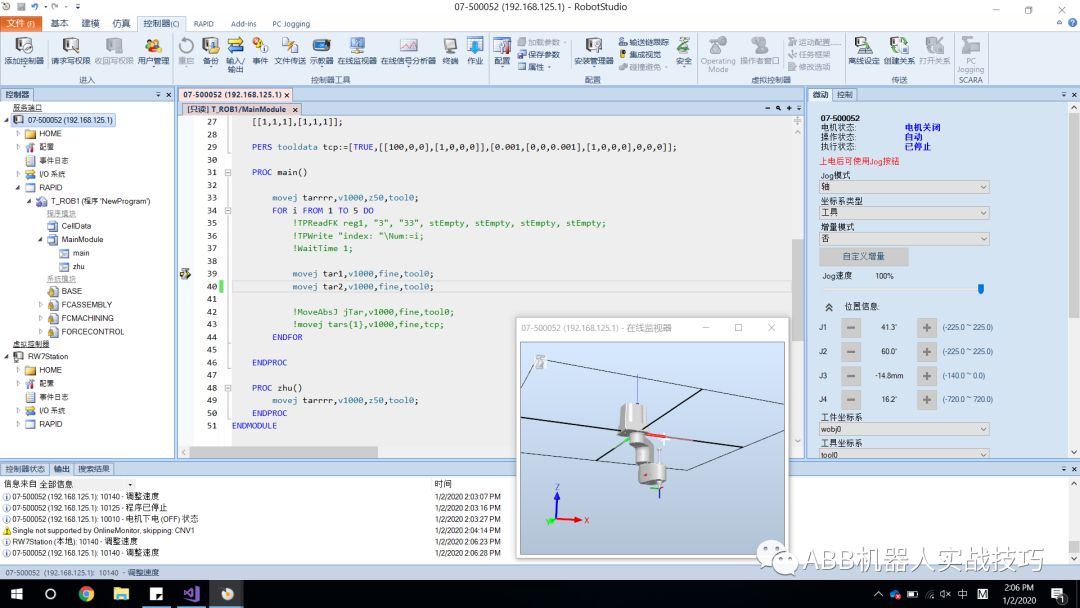Select the zhu routine in tree

click(x=79, y=266)
